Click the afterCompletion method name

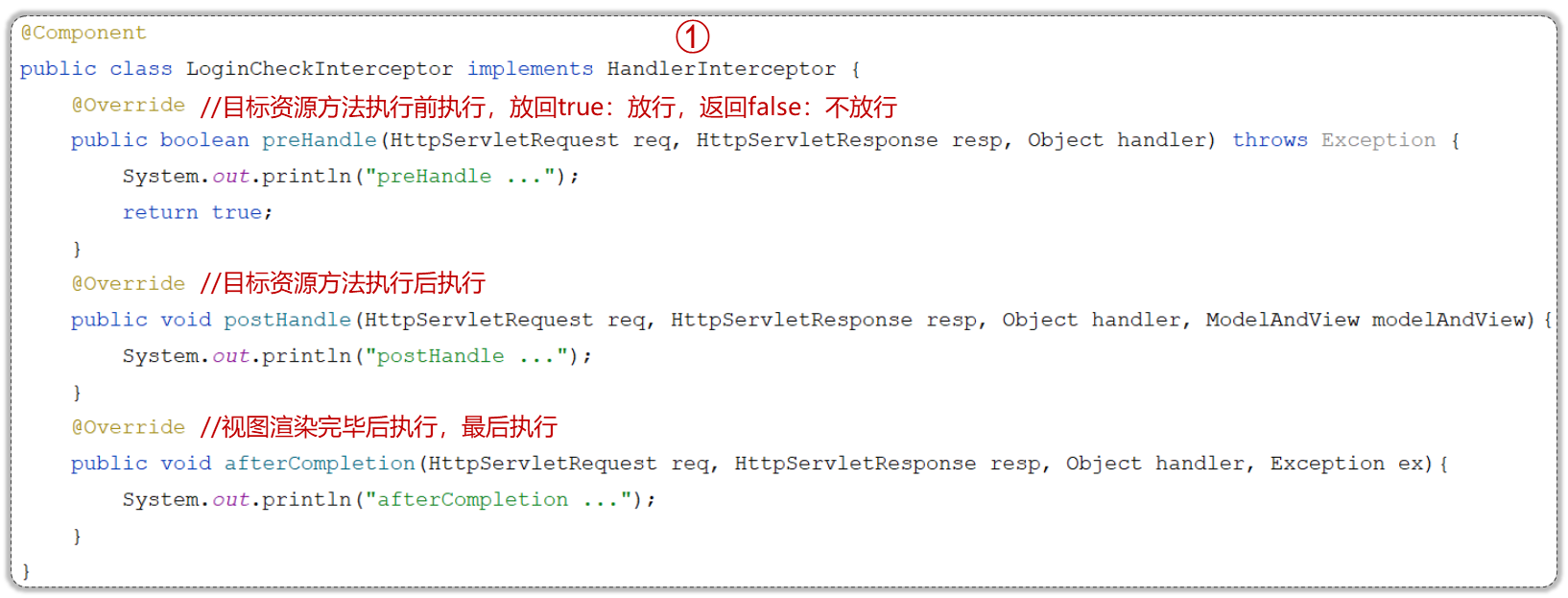[x=320, y=464]
